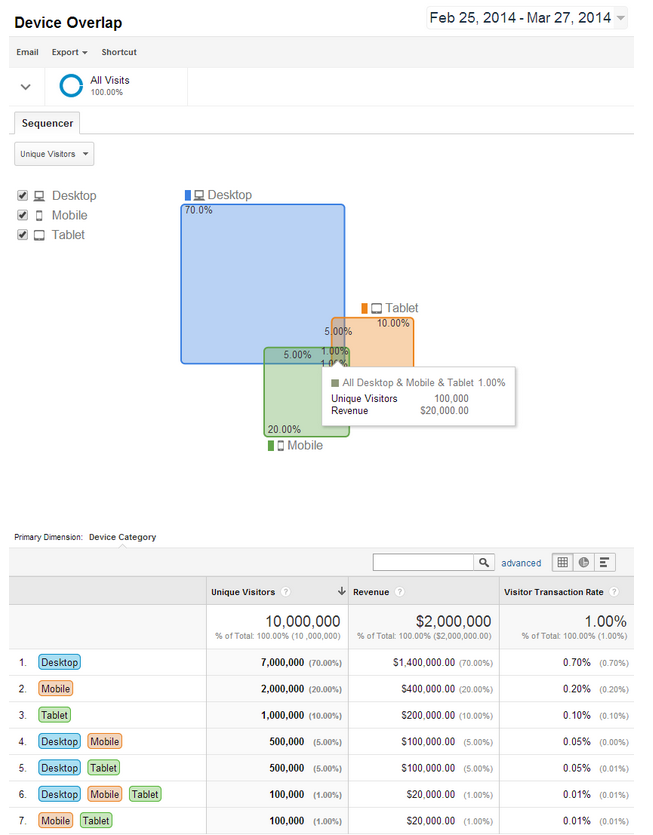Image resolution: width=653 pixels, height=835 pixels.
Task: Uncheck the Mobile device checkbox
Action: pos(23,215)
